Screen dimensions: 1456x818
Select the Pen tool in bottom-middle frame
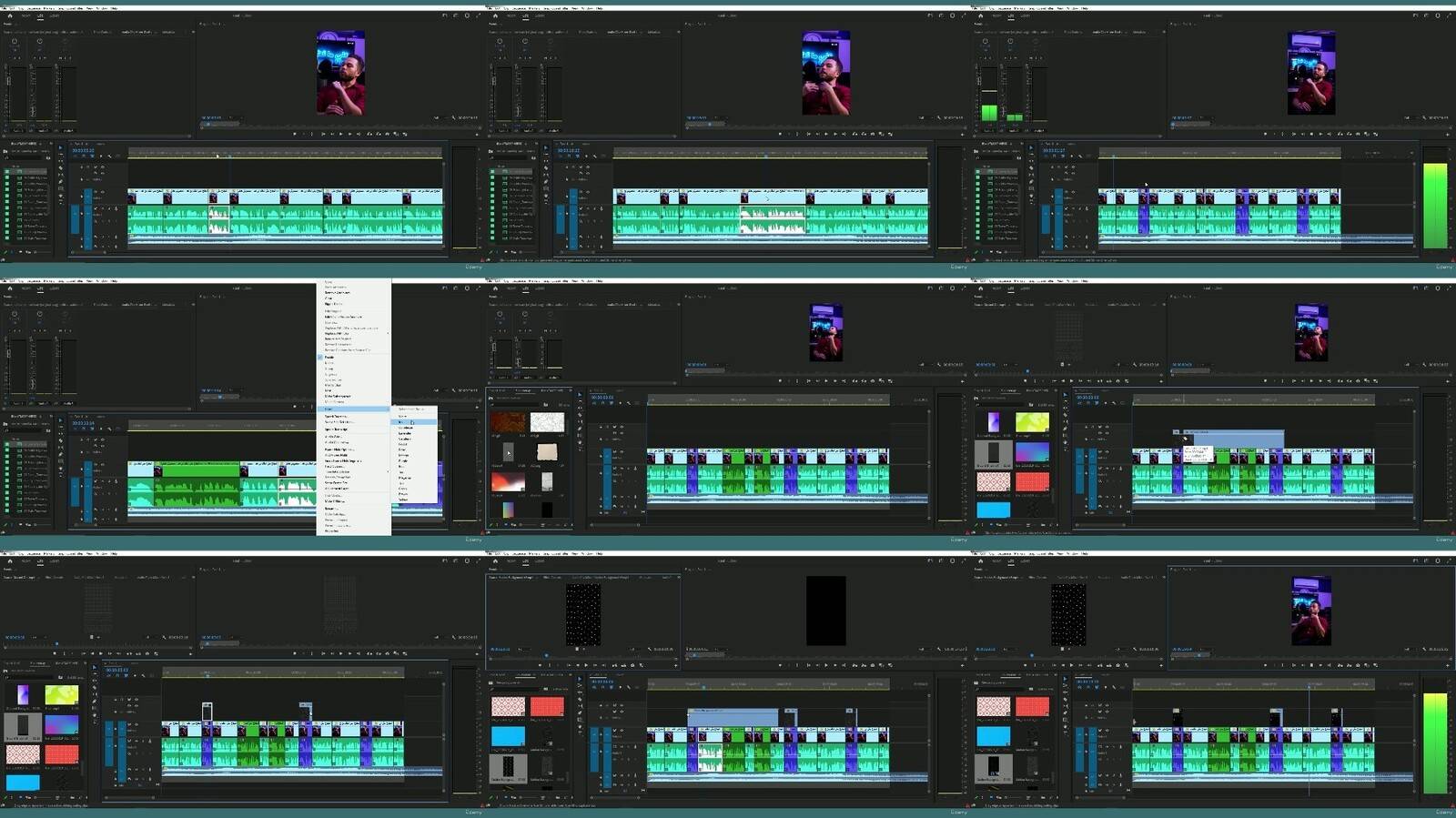click(x=580, y=712)
